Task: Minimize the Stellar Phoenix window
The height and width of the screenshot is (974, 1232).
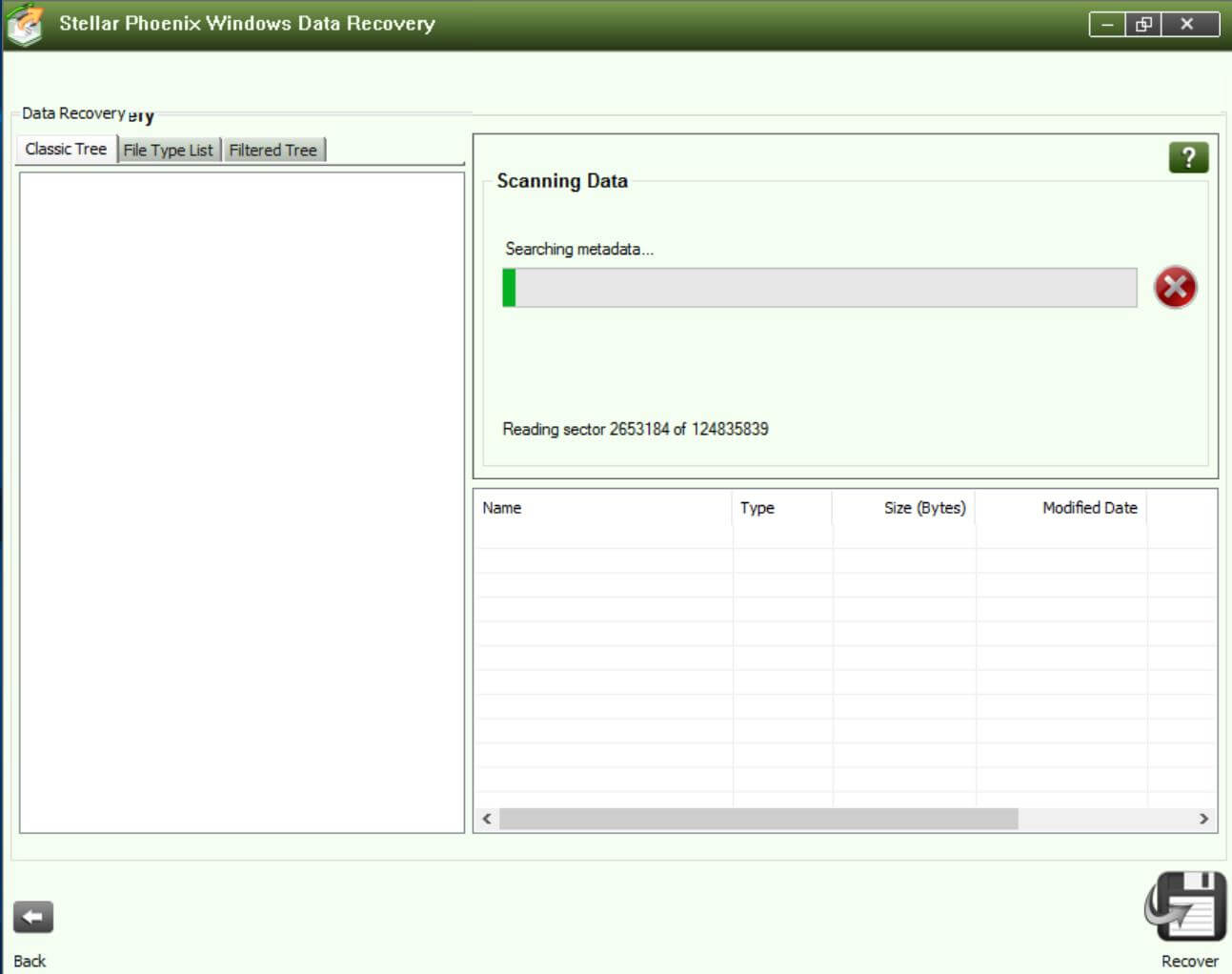Action: point(1106,24)
